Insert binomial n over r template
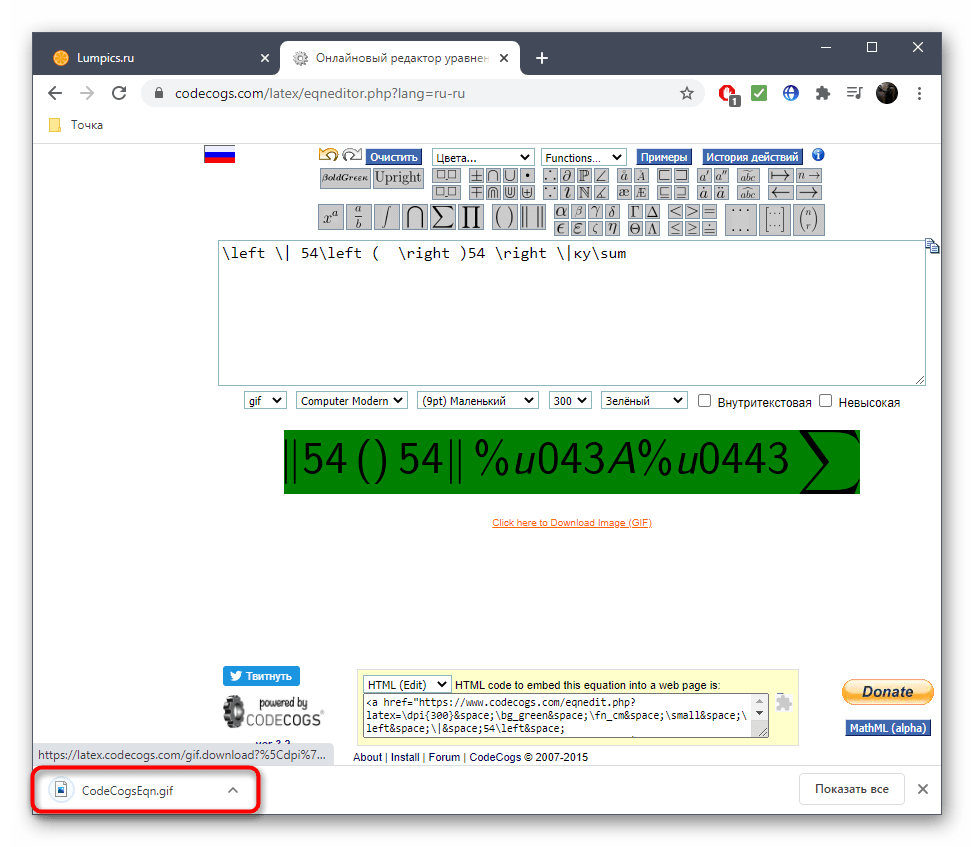Viewport: 974px width, 847px height. pyautogui.click(x=808, y=220)
